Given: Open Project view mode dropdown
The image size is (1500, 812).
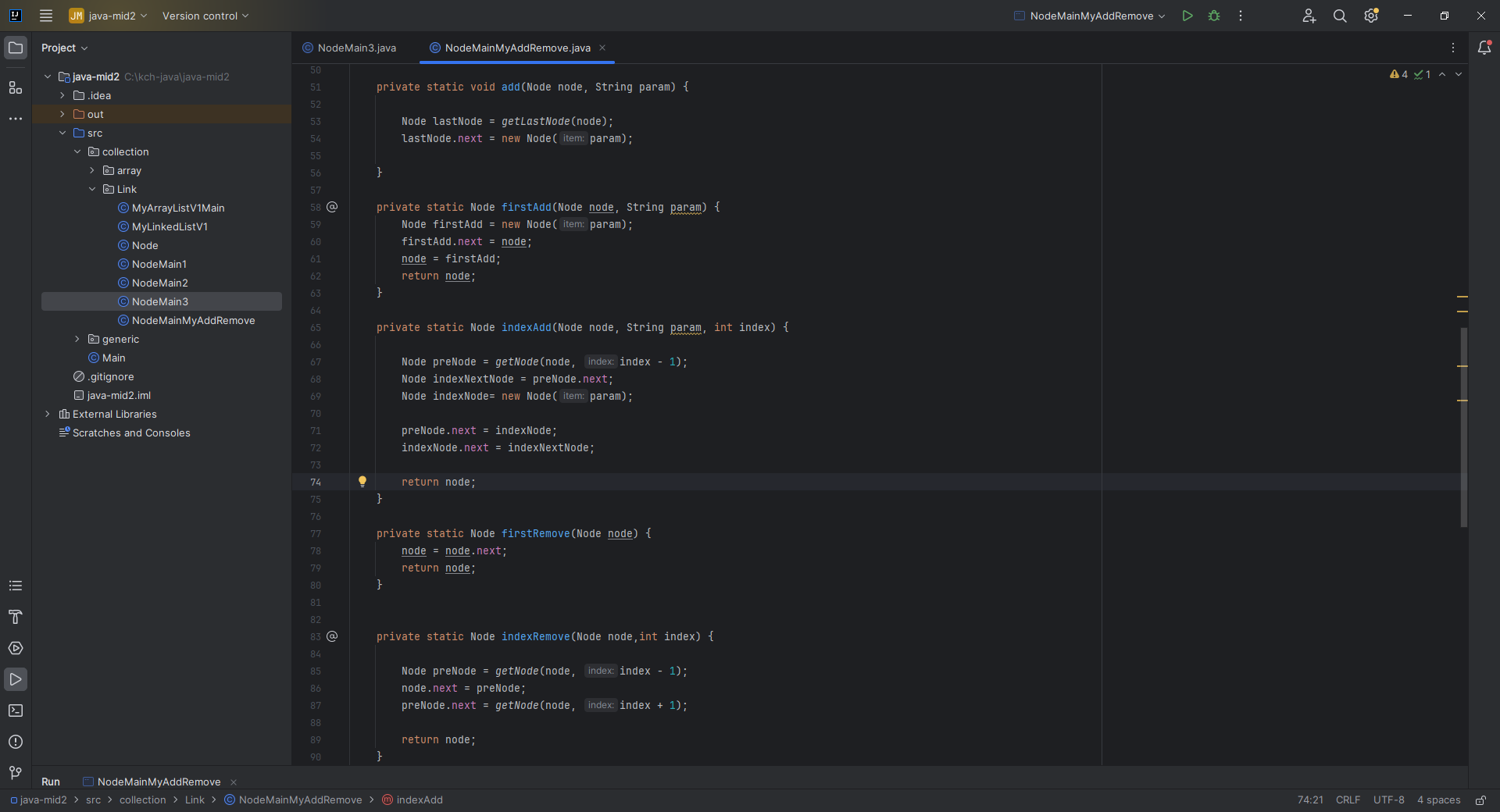Looking at the screenshot, I should tap(65, 48).
